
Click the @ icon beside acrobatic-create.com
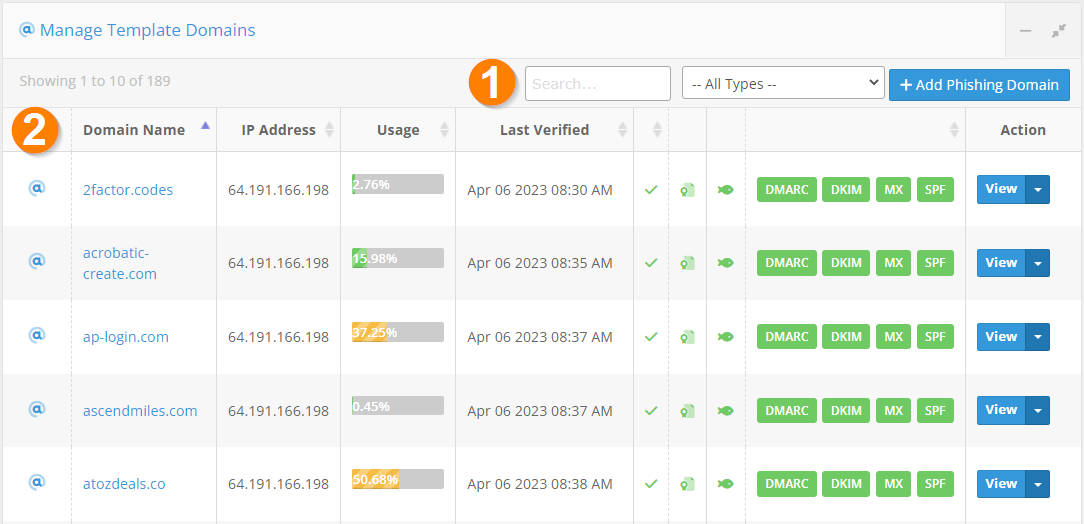click(37, 261)
